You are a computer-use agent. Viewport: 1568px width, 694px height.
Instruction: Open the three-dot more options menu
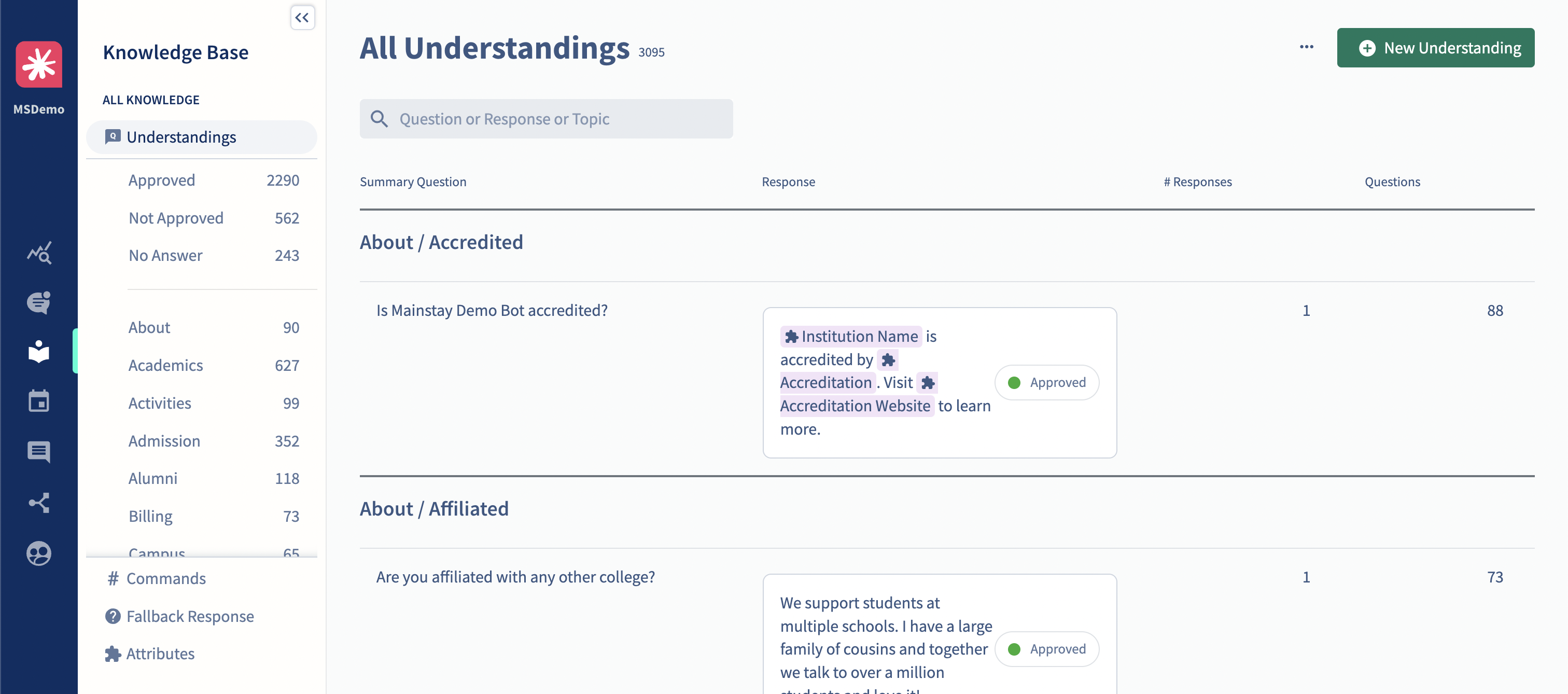(1306, 47)
